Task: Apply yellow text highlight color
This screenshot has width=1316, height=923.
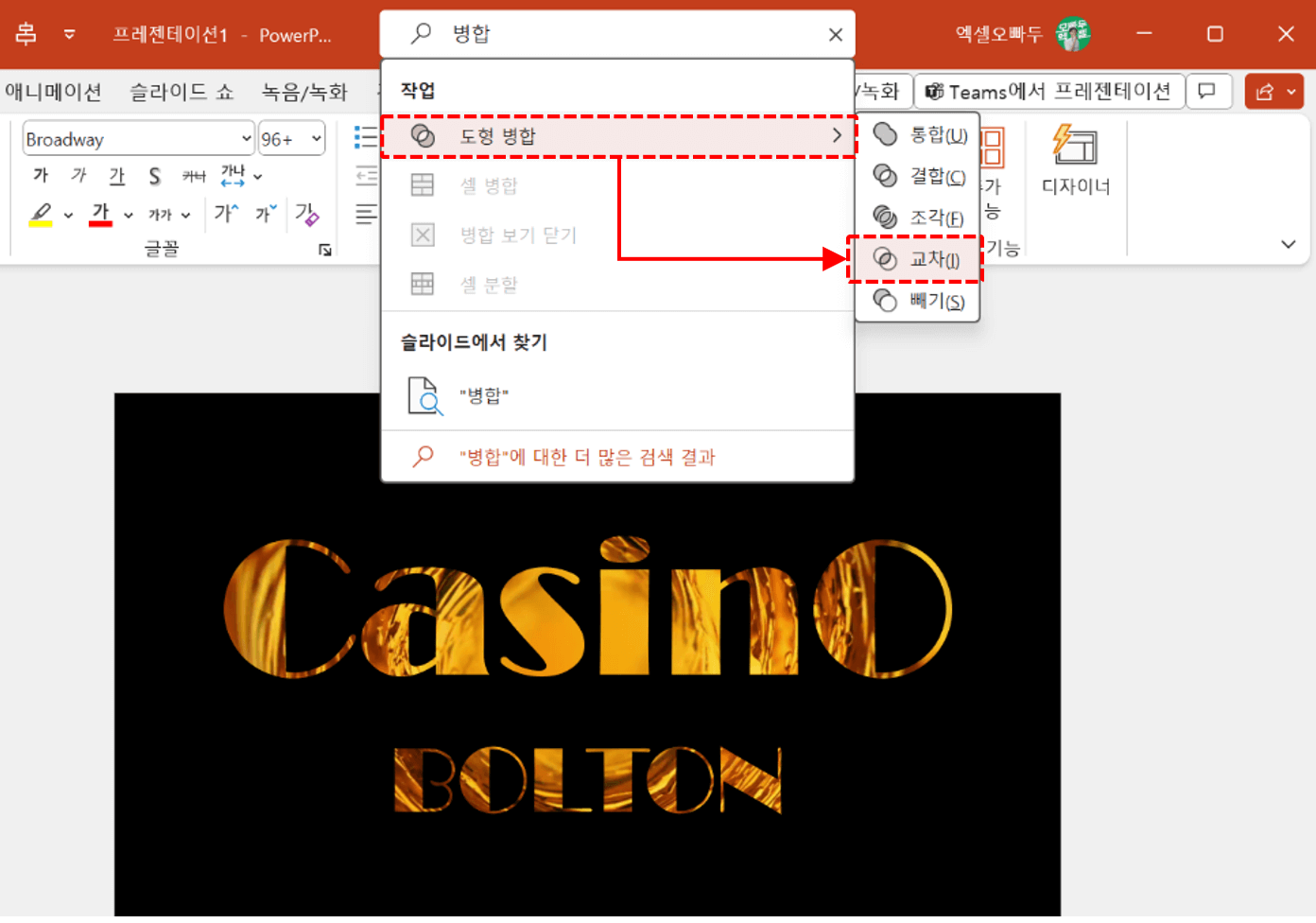Action: (41, 215)
